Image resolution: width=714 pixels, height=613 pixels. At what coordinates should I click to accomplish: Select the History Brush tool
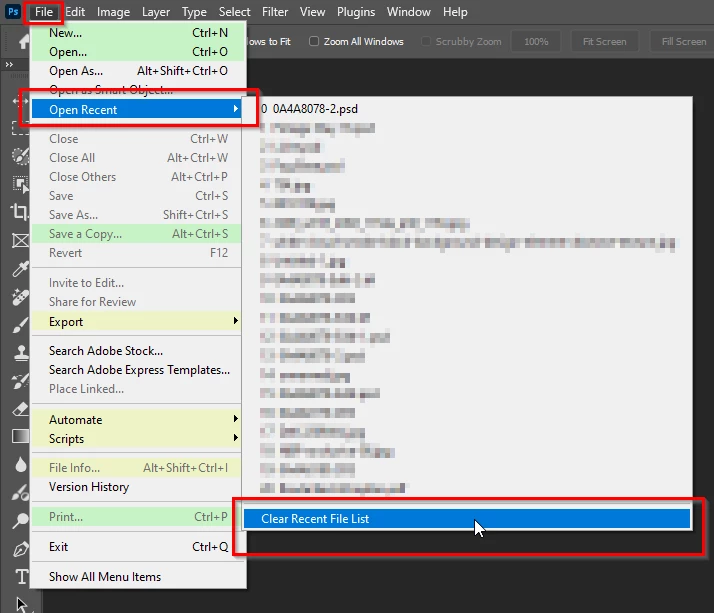[x=20, y=381]
